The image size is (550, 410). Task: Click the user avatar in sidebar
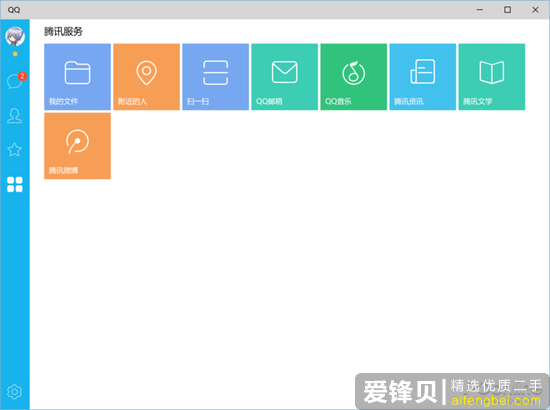pyautogui.click(x=15, y=36)
